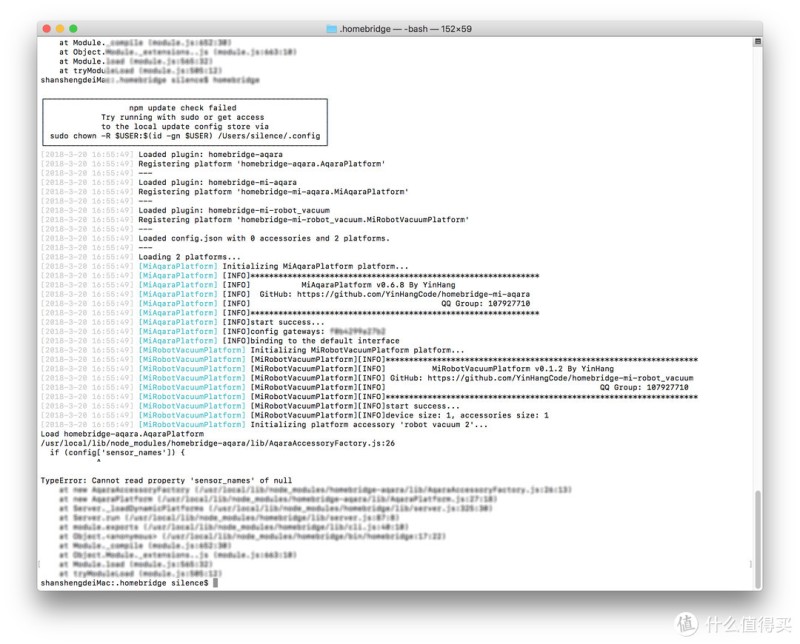
Task: Click 'Loaded plugin: homebridge-mi-aqara' log line
Action: (217, 182)
